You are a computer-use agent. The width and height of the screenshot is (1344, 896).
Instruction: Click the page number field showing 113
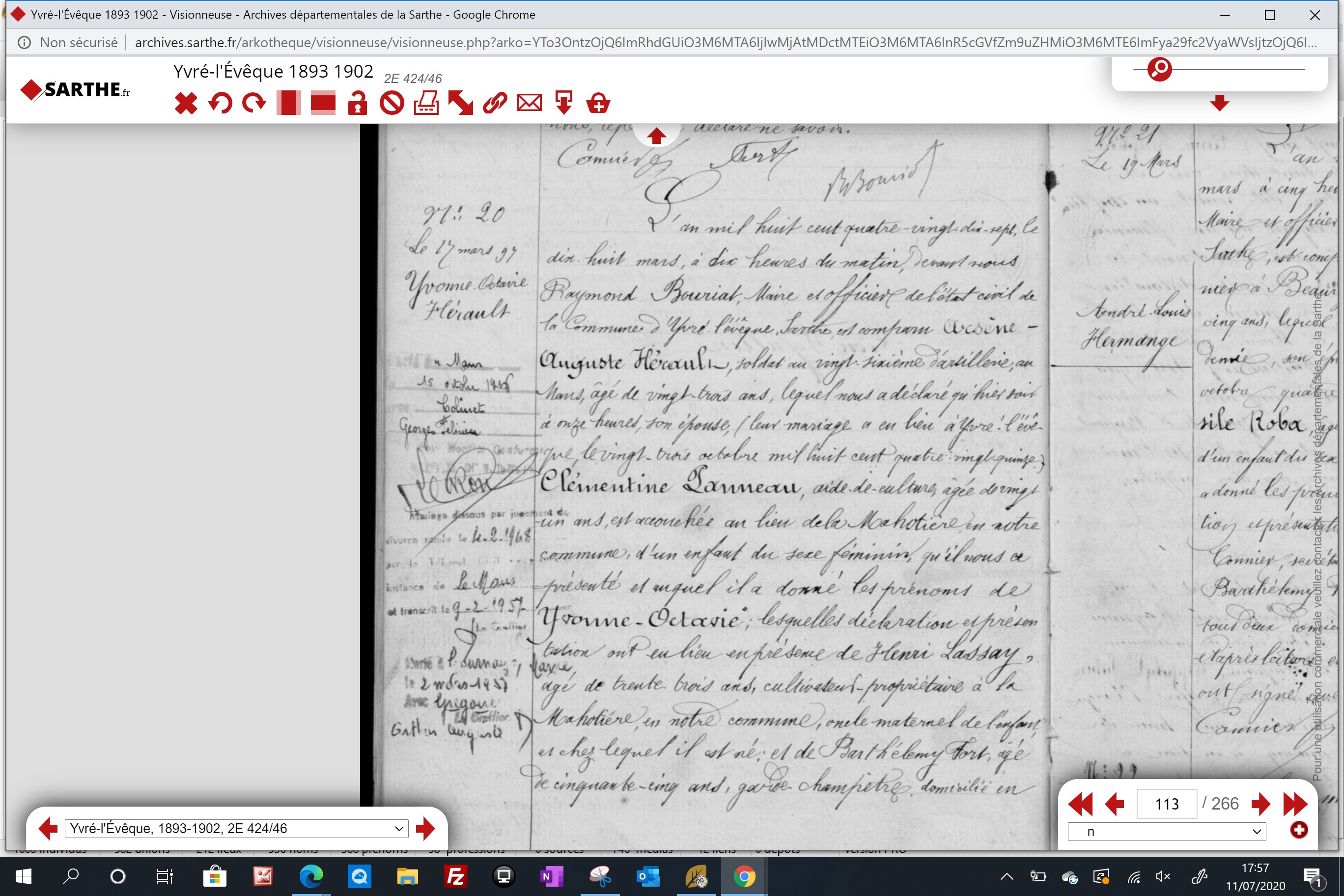[1166, 804]
